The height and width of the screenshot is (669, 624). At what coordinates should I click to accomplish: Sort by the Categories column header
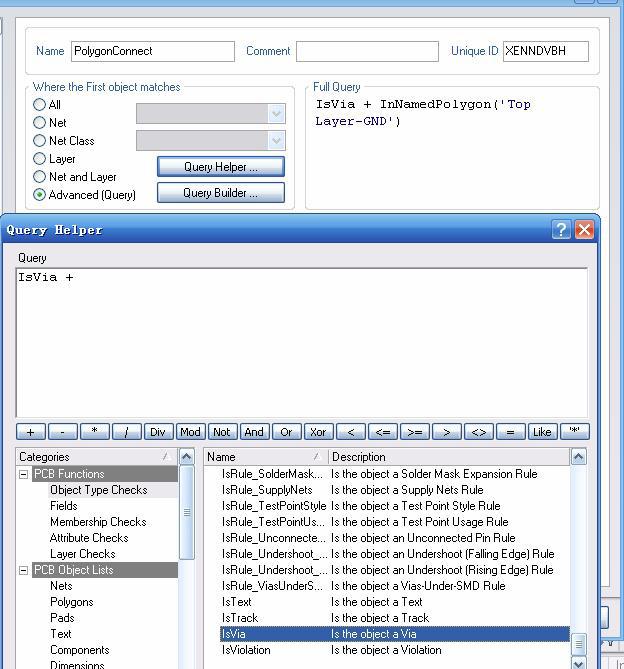(97, 457)
